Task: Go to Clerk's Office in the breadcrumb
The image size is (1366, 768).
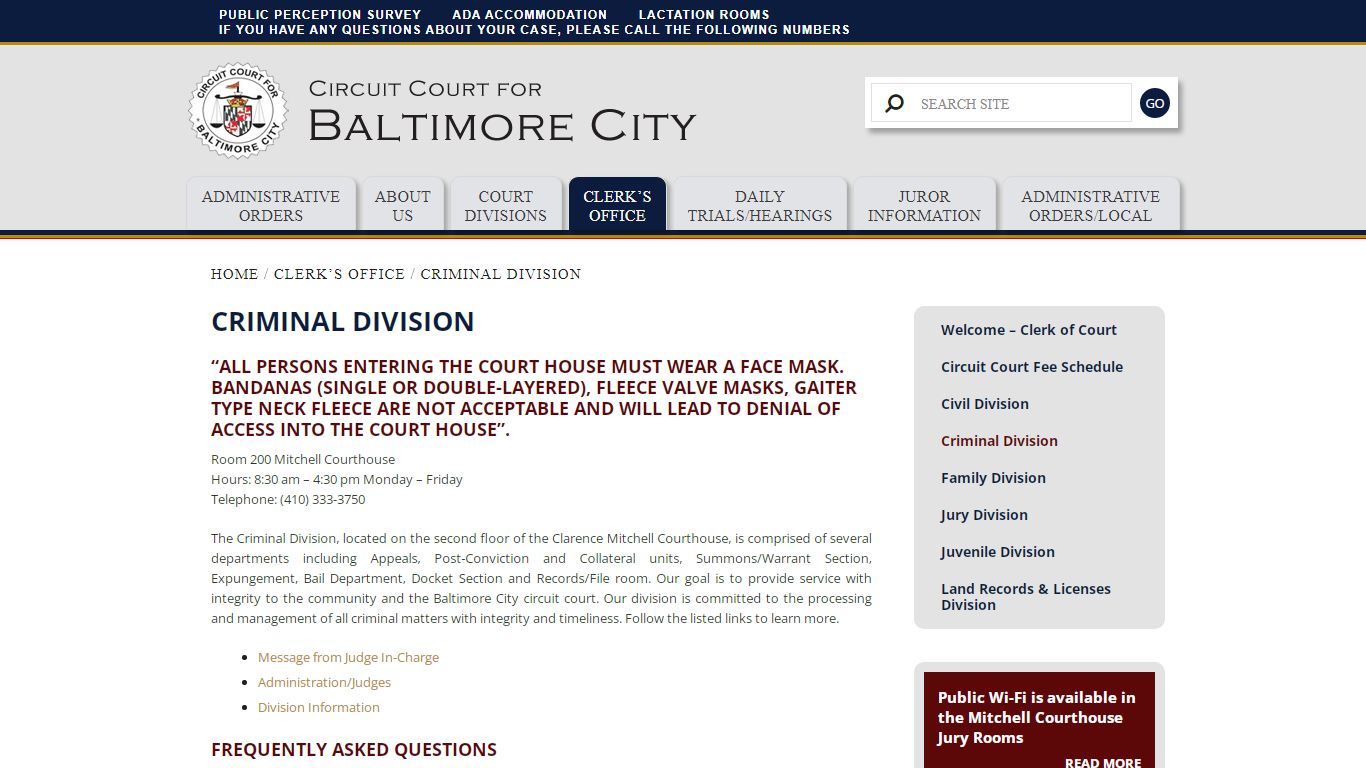Action: pos(339,274)
